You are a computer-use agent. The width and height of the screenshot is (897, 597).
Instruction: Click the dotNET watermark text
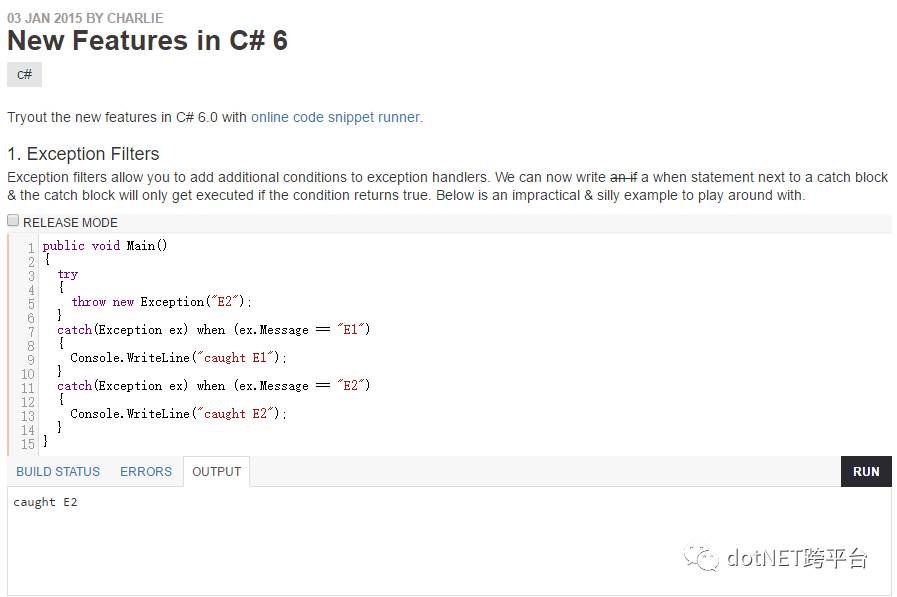point(797,558)
